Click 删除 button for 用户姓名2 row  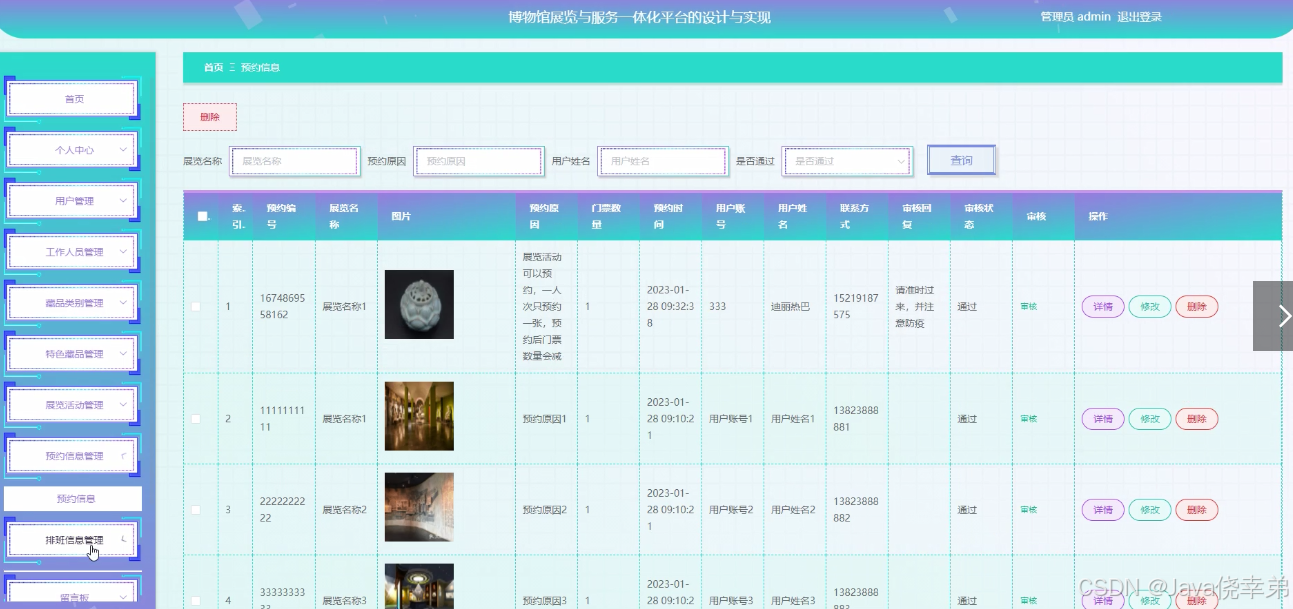pyautogui.click(x=1197, y=510)
